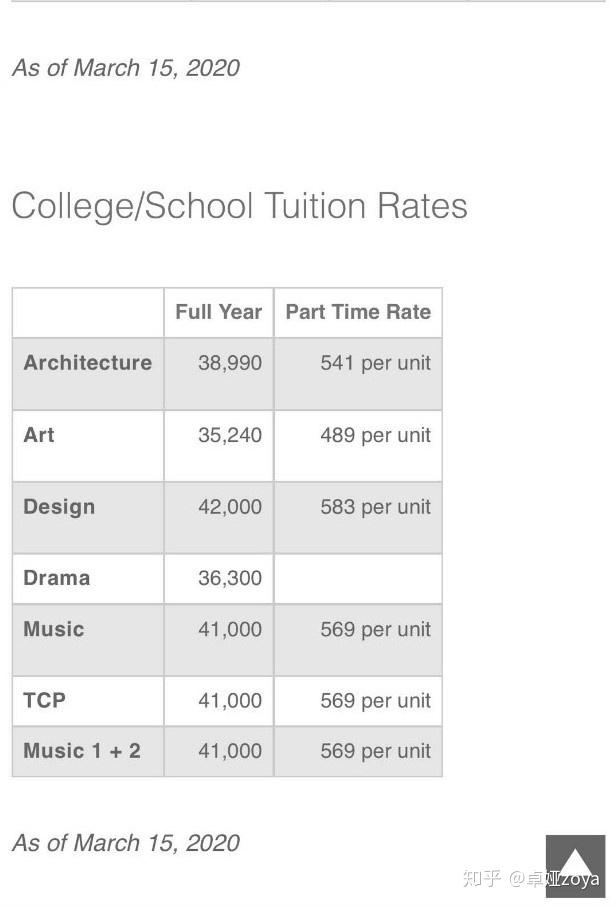Click the date note below the table
616x907 pixels.
pos(126,843)
